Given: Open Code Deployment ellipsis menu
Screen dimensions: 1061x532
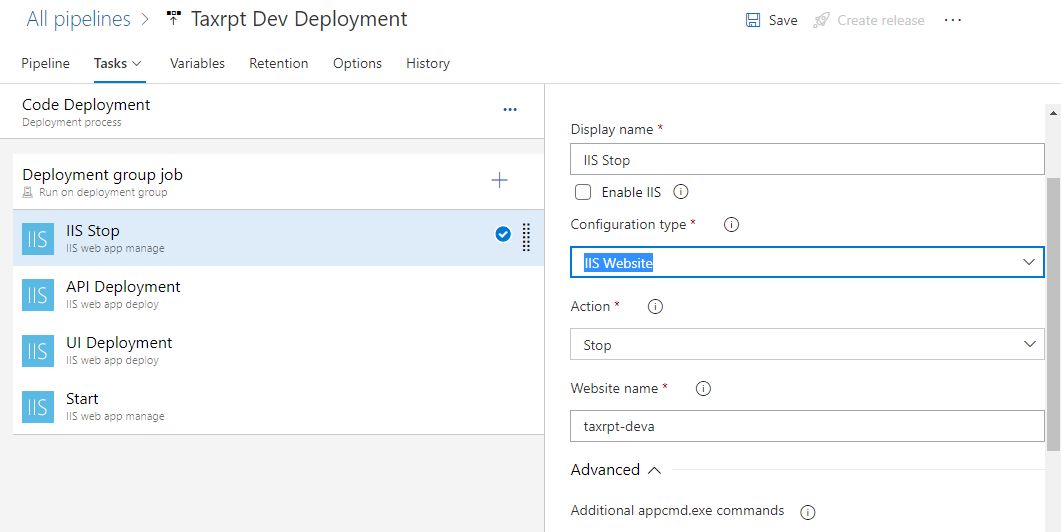Looking at the screenshot, I should pyautogui.click(x=510, y=110).
